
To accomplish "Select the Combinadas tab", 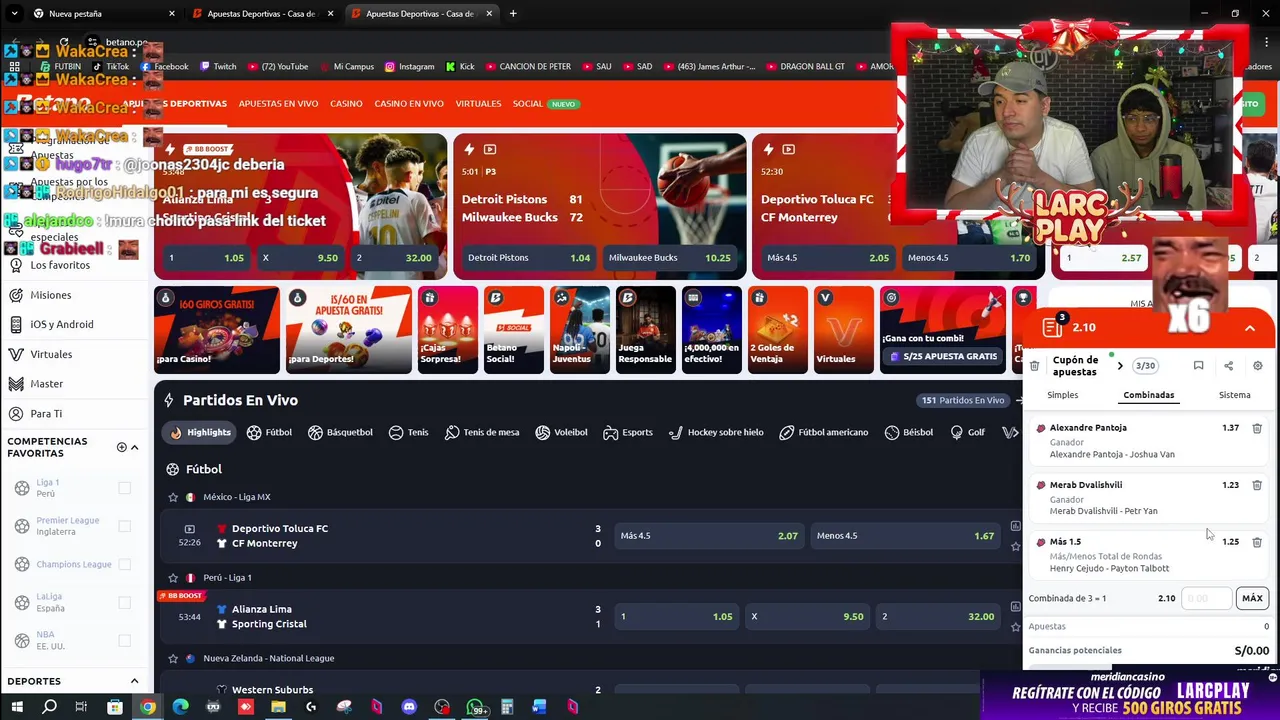I will [x=1148, y=395].
